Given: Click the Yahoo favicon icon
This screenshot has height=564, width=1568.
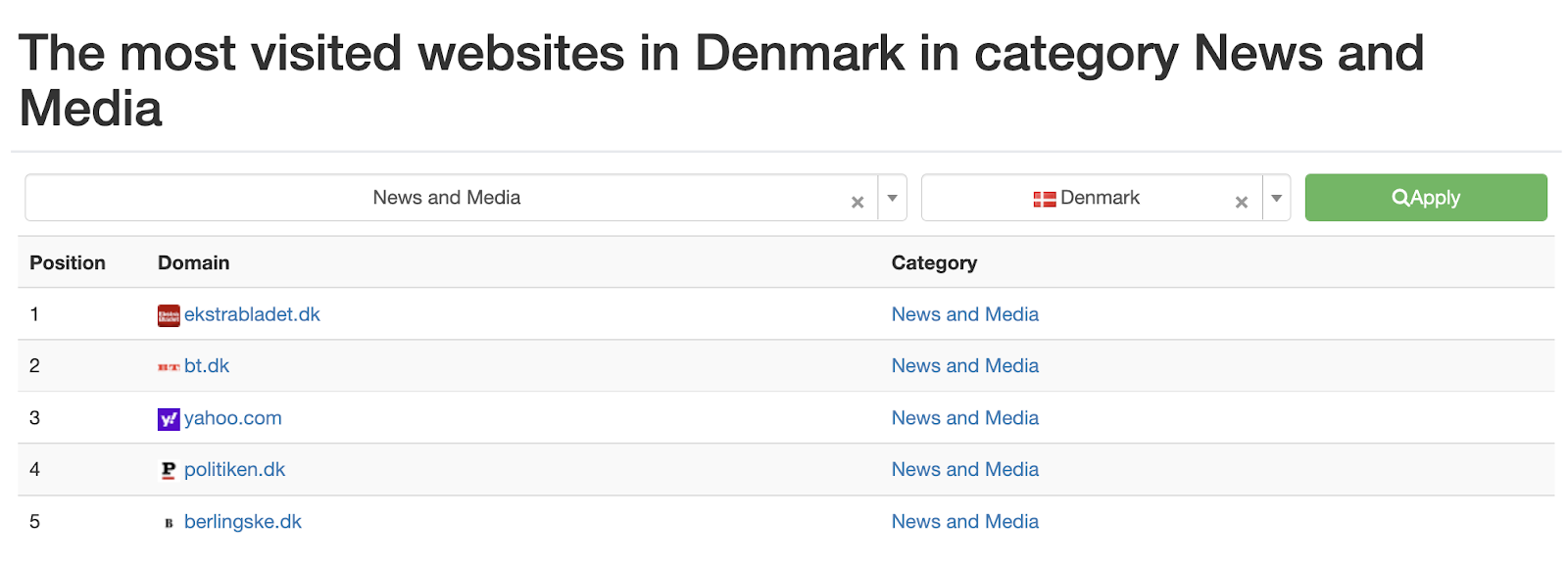Looking at the screenshot, I should click(x=169, y=419).
